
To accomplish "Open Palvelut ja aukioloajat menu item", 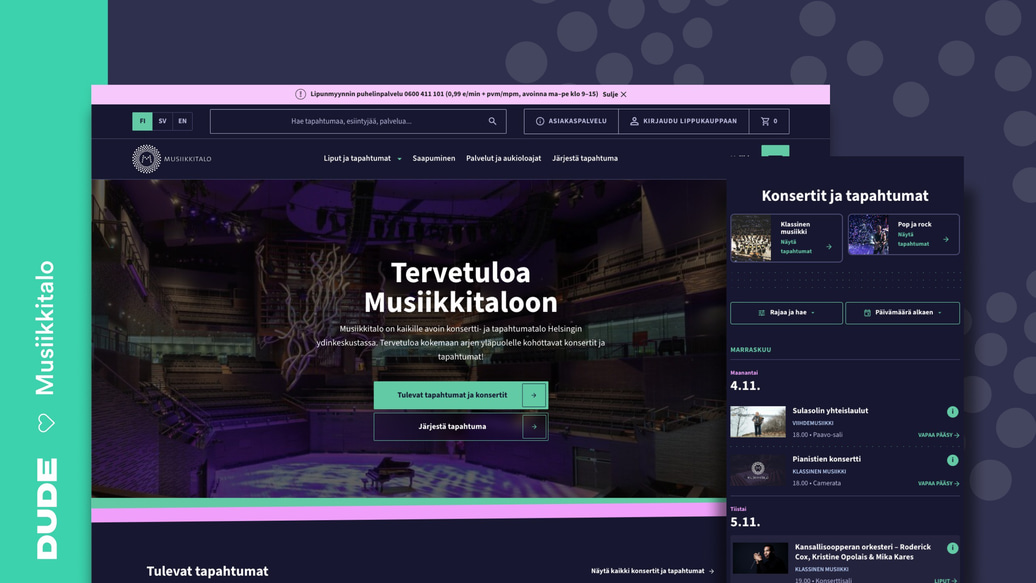I will (503, 159).
